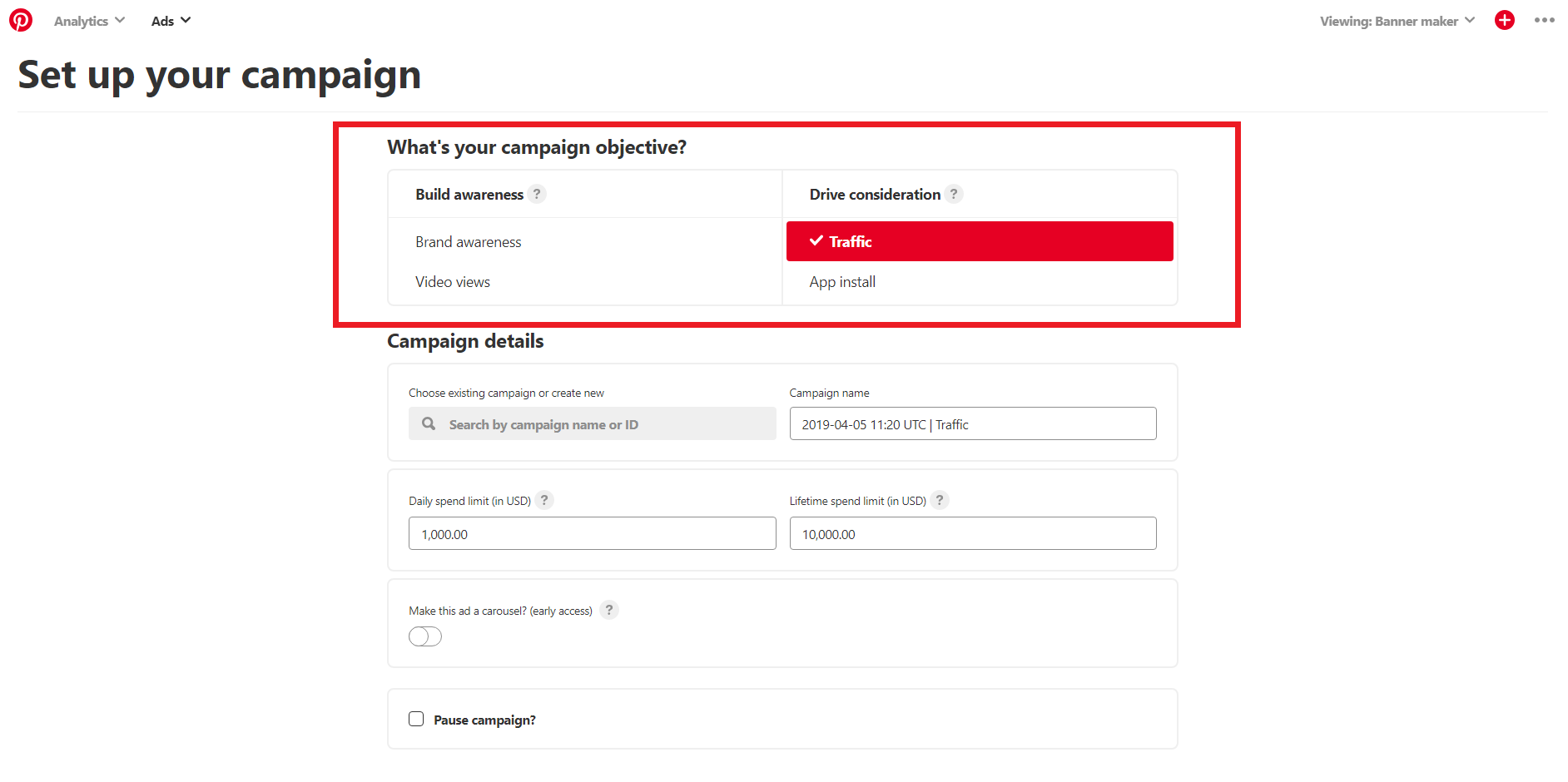Screen dimensions: 1568x782
Task: Click the magnifier icon in campaign search
Action: click(429, 423)
